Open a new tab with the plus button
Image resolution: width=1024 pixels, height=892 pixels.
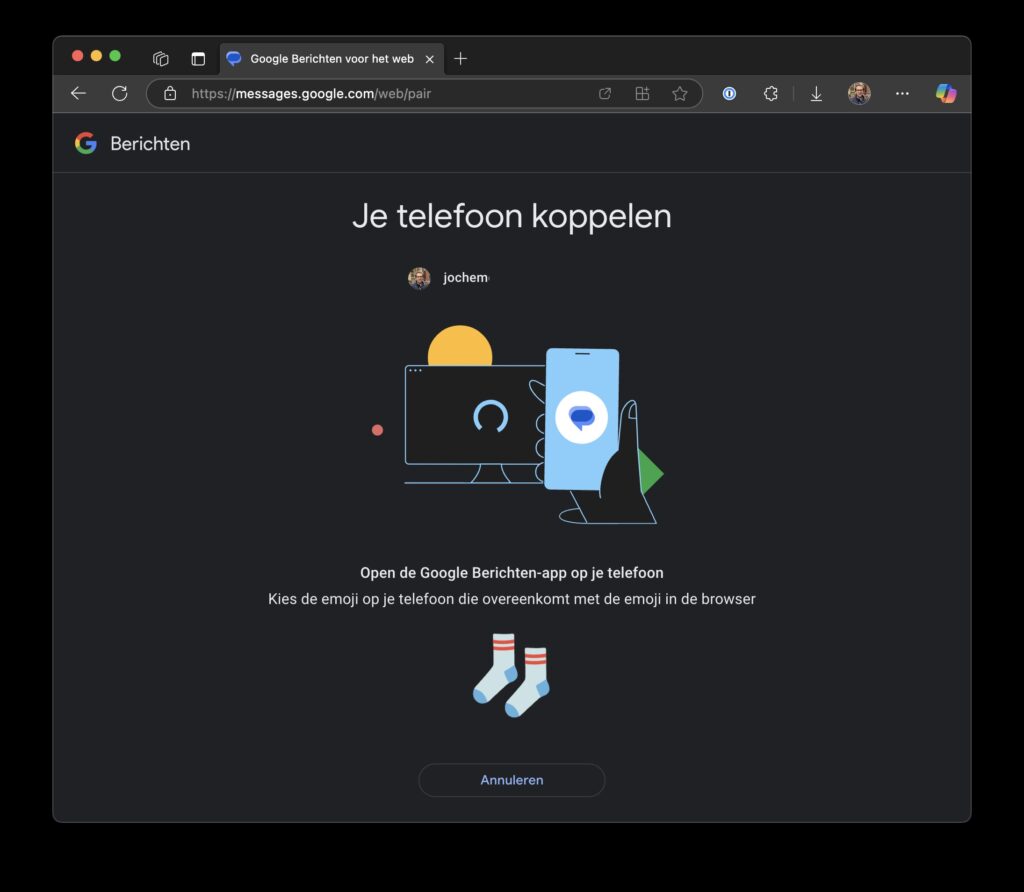click(460, 59)
